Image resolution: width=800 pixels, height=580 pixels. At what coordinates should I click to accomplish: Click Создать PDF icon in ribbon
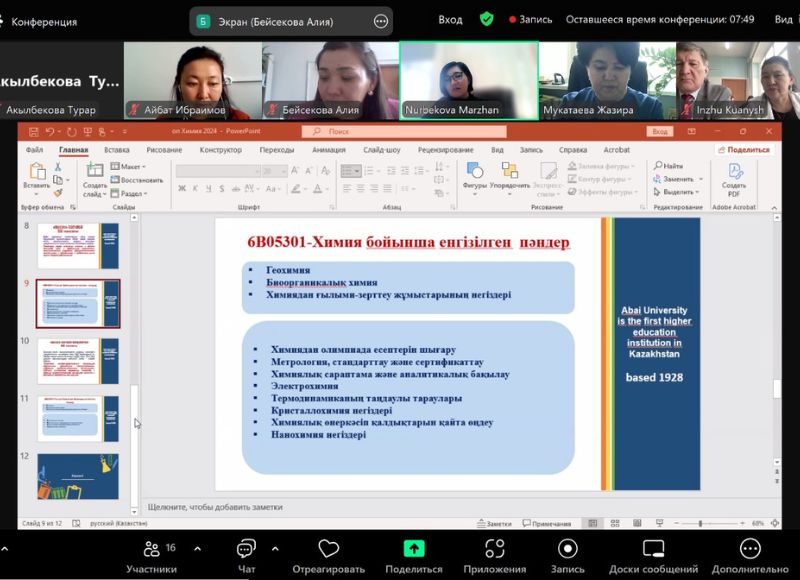pyautogui.click(x=734, y=176)
